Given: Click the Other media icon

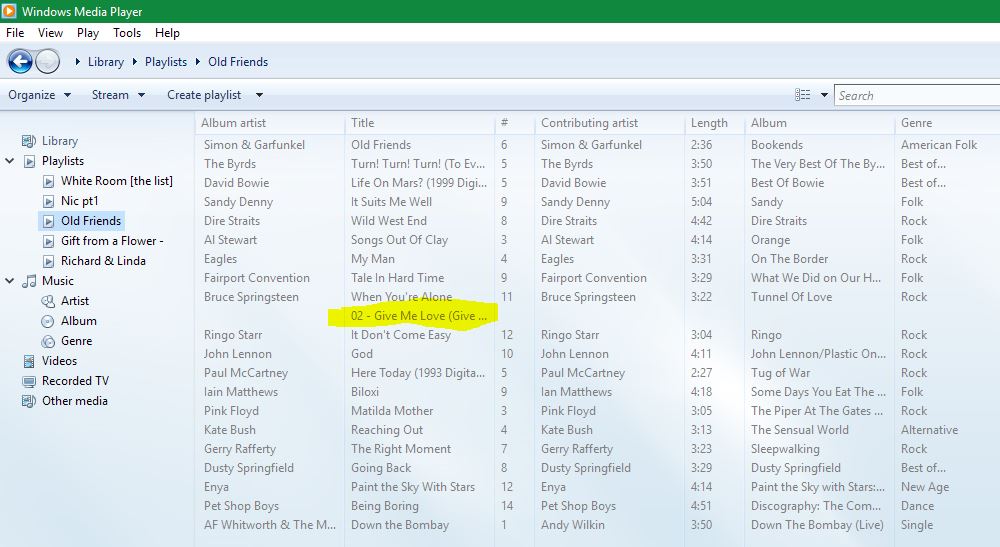Looking at the screenshot, I should click(x=29, y=401).
